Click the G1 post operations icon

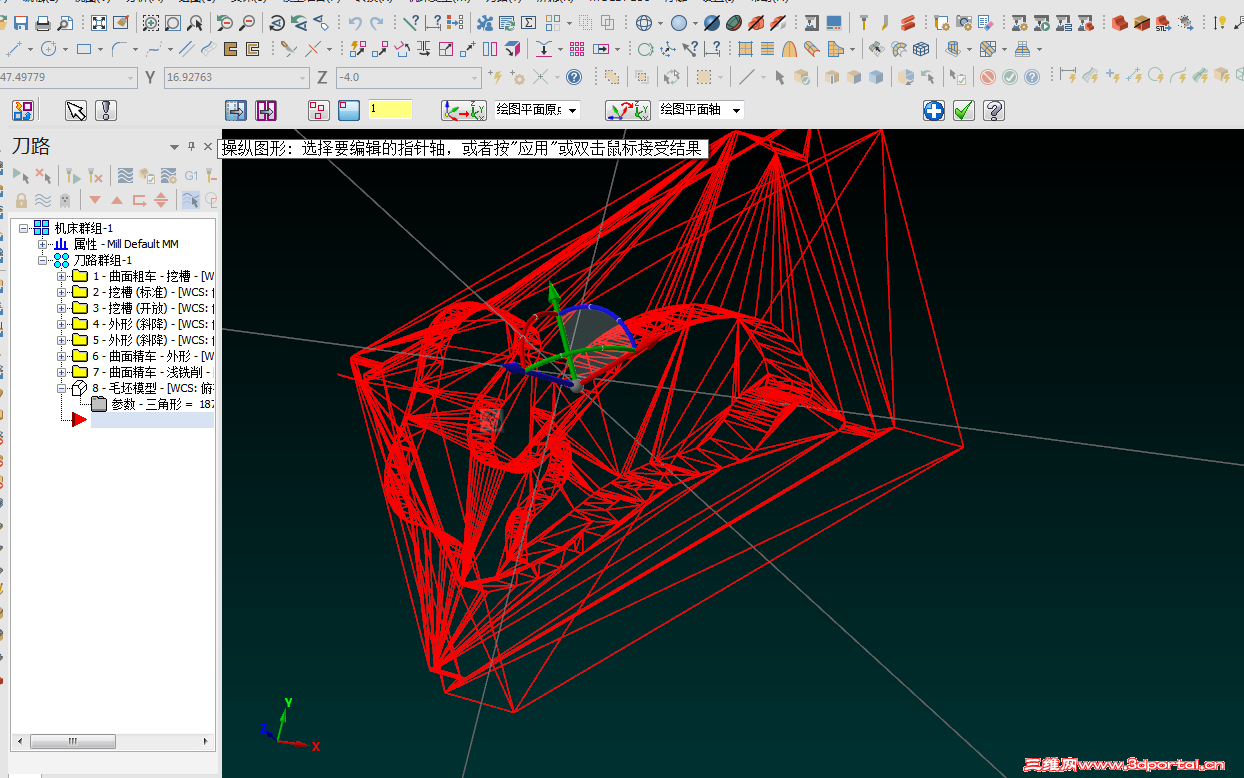[x=191, y=175]
